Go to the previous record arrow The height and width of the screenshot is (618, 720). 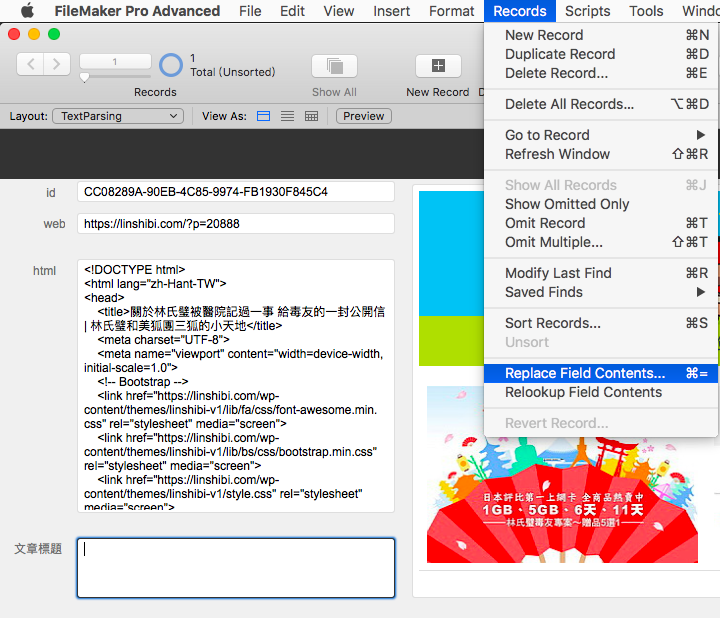pos(30,64)
